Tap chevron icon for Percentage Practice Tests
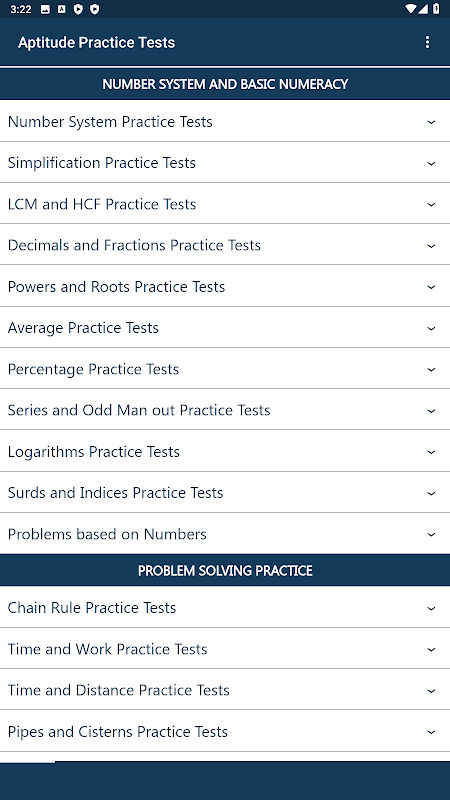The image size is (450, 800). click(x=431, y=369)
